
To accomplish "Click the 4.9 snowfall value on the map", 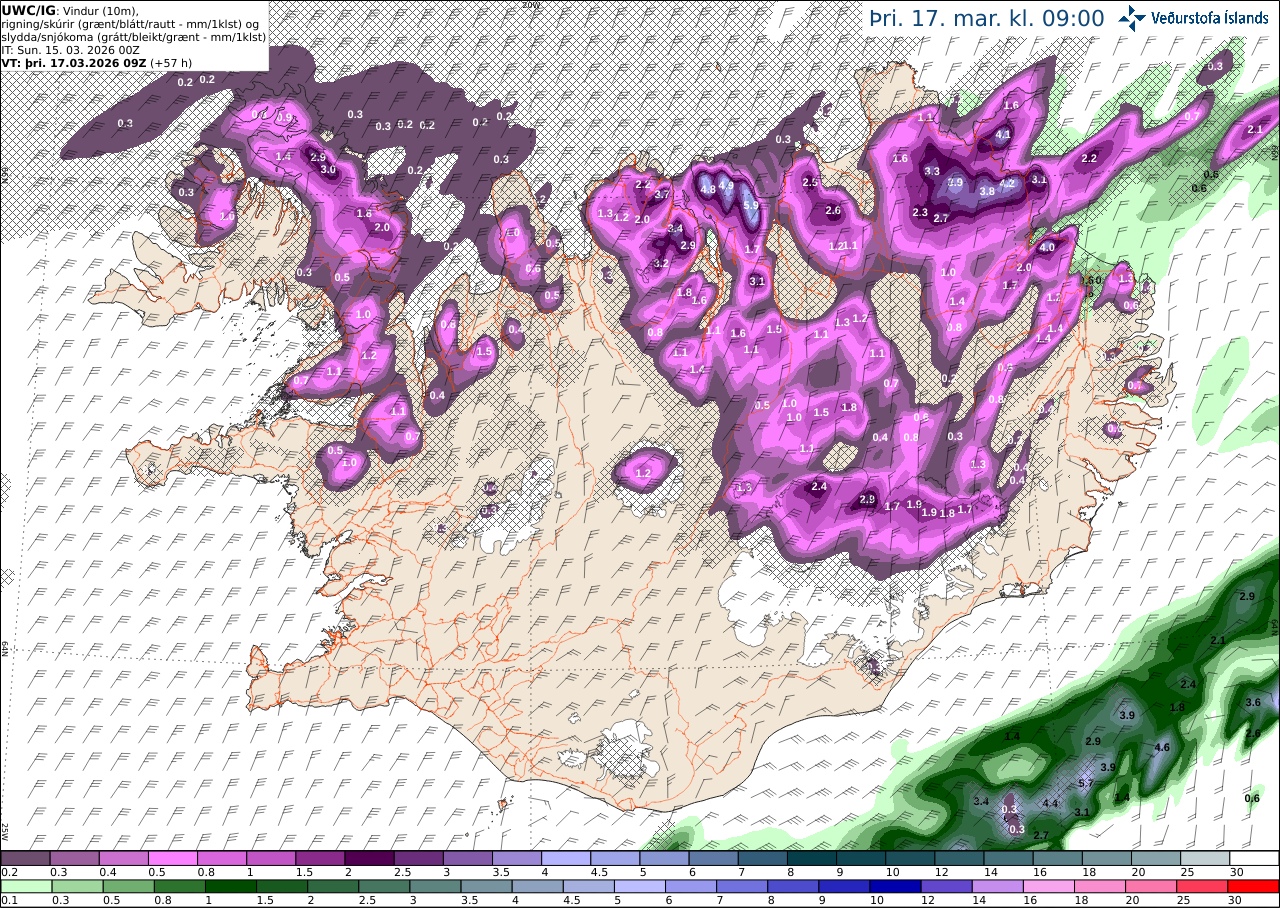I will (x=727, y=186).
